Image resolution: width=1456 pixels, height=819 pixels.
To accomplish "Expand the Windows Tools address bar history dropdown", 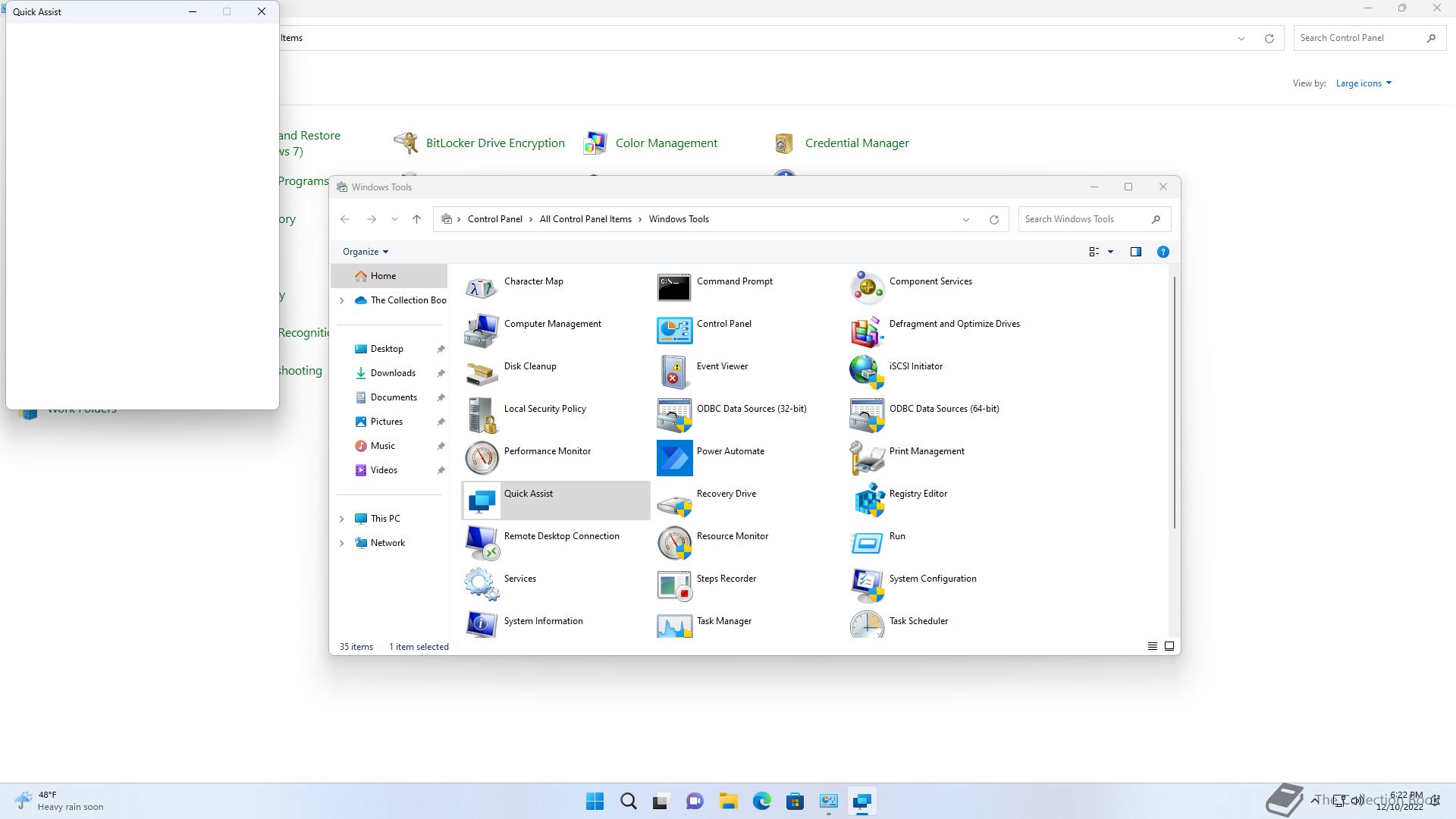I will pyautogui.click(x=965, y=220).
